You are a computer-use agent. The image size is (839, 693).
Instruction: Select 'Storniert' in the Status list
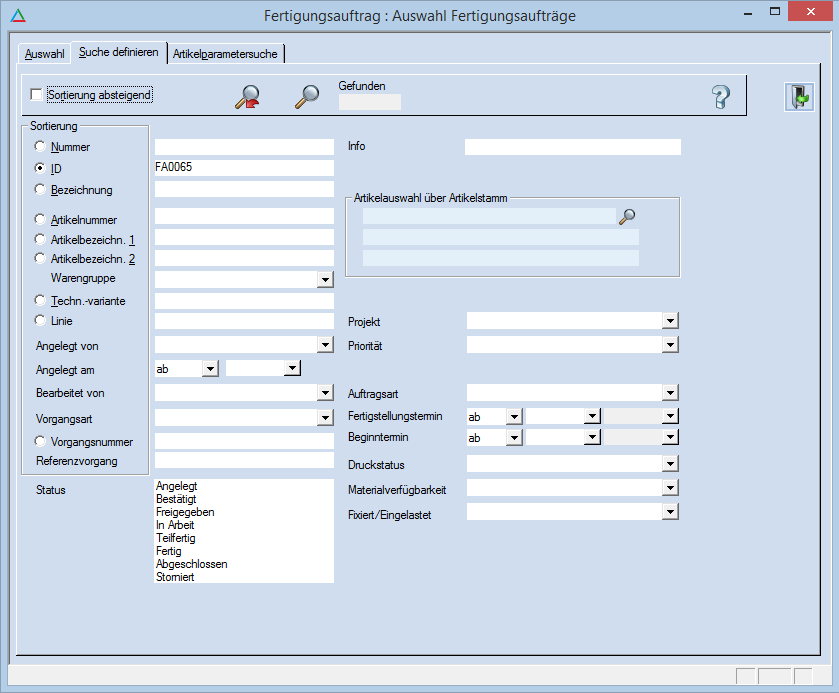177,577
